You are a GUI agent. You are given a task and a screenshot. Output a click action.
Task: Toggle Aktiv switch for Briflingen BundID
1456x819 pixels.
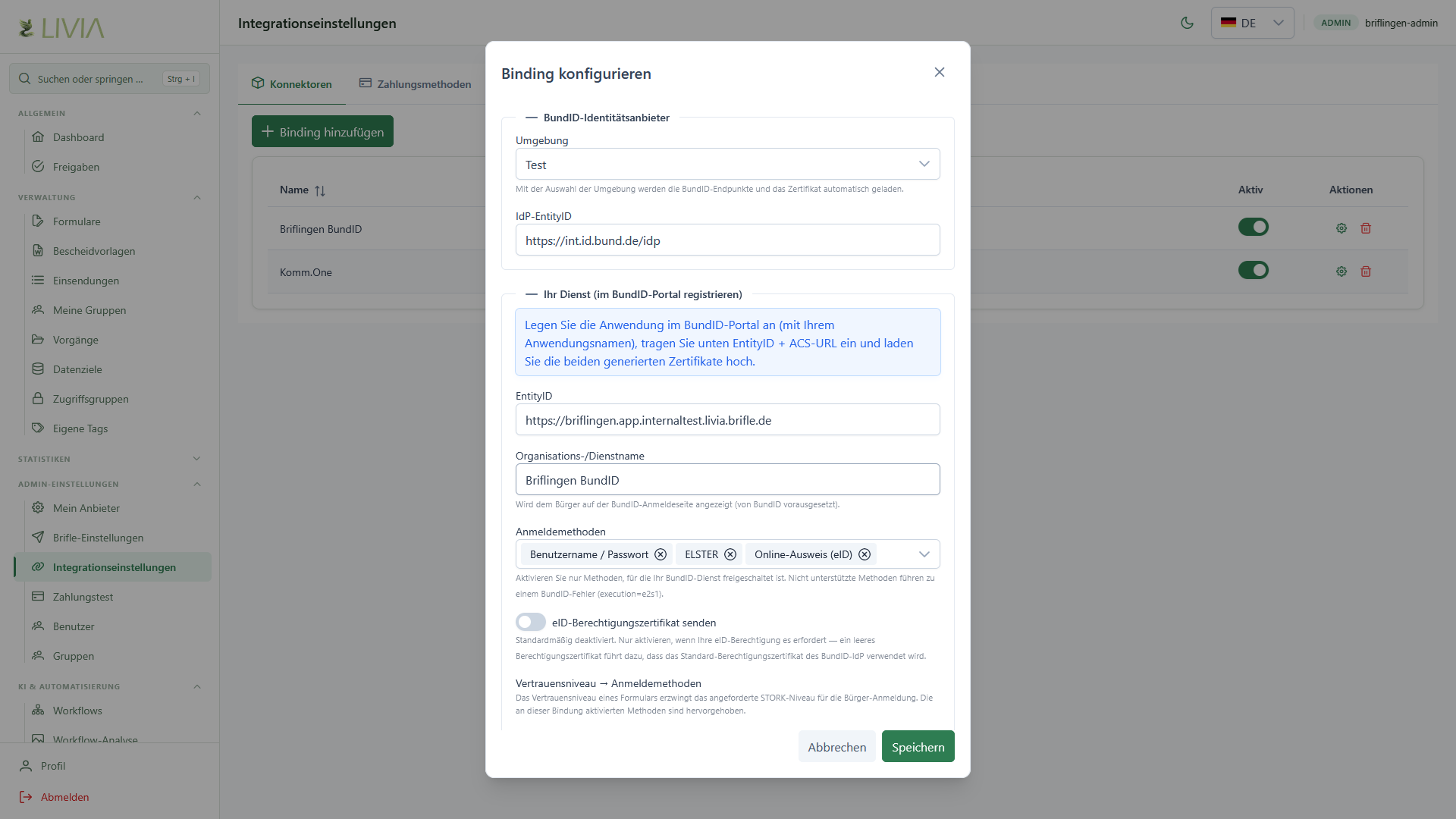tap(1254, 227)
